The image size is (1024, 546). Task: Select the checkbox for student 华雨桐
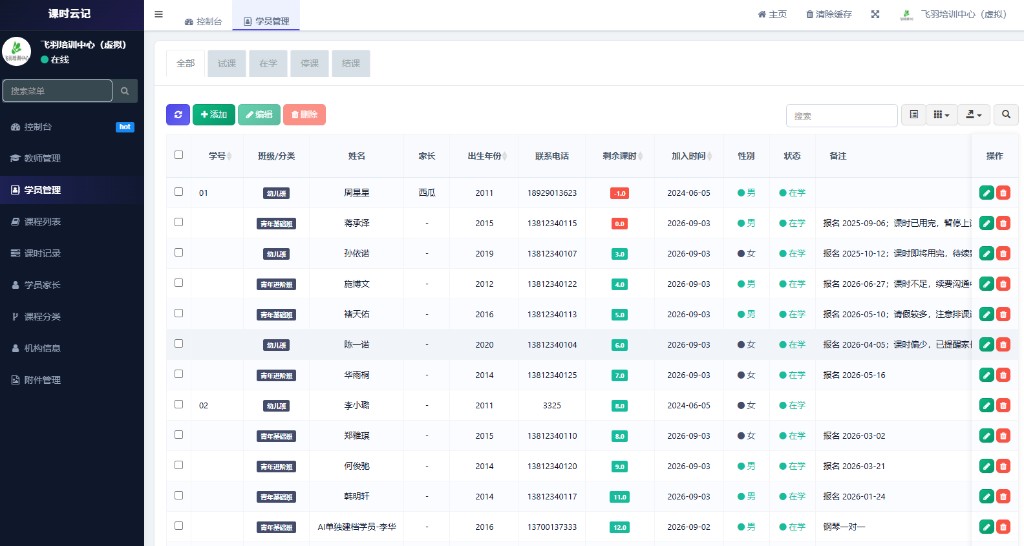pyautogui.click(x=179, y=374)
